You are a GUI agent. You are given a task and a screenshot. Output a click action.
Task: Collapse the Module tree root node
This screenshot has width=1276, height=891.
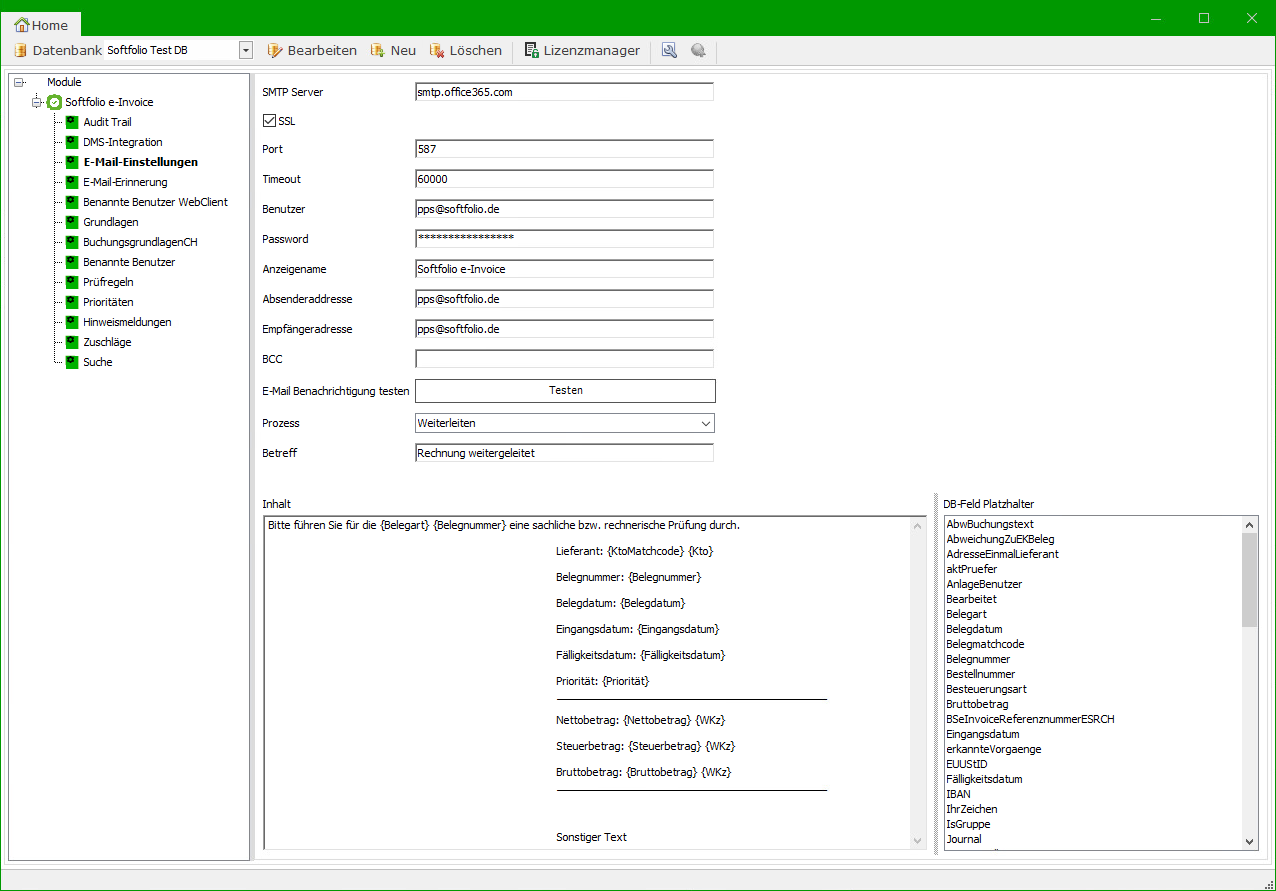click(19, 82)
